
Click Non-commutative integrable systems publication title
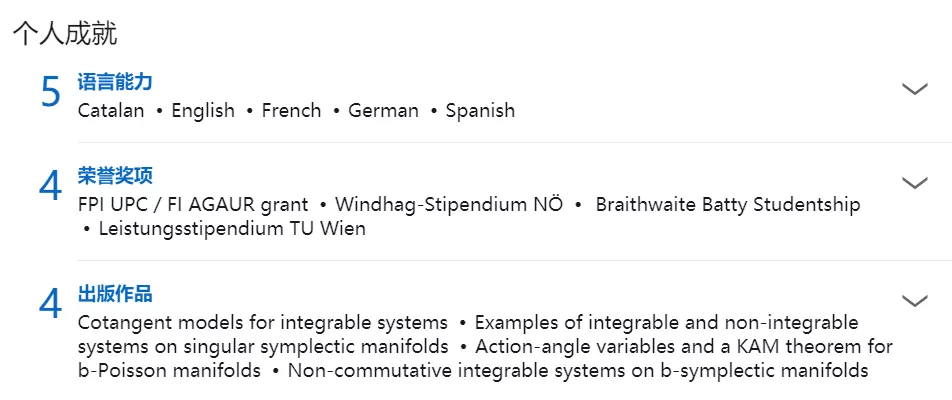coord(578,370)
